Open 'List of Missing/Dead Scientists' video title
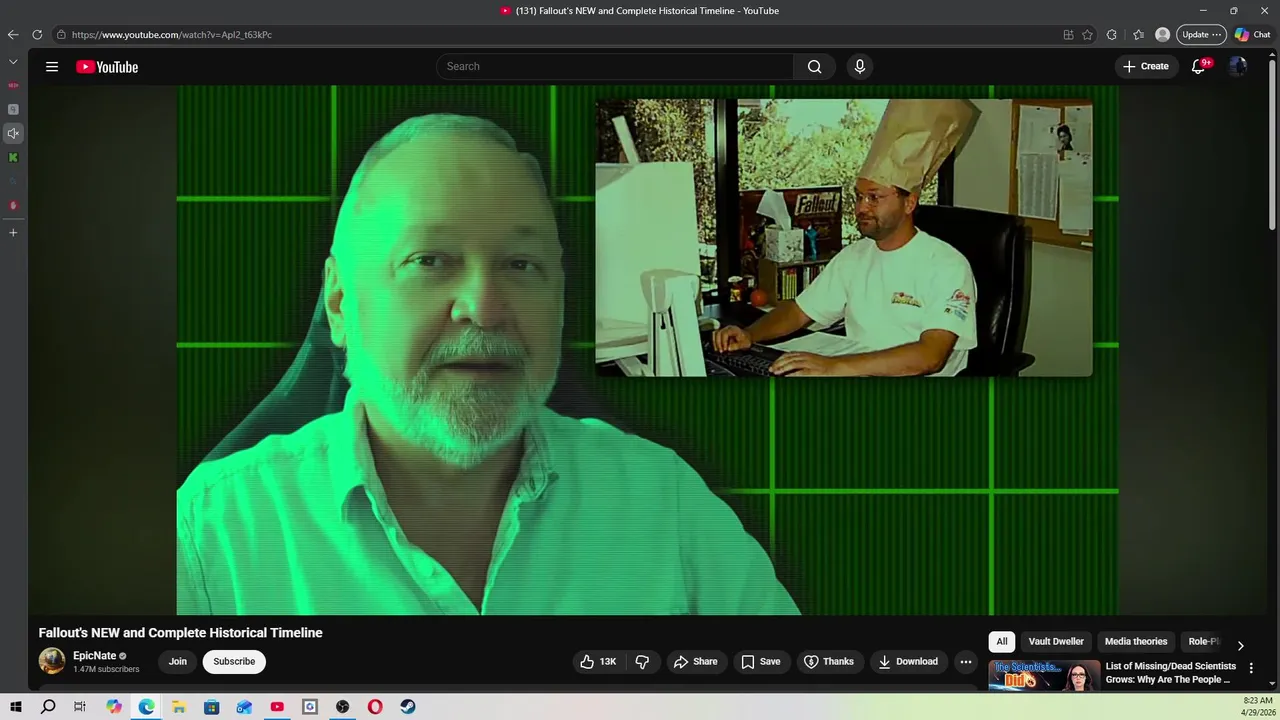This screenshot has height=720, width=1280. pyautogui.click(x=1171, y=673)
